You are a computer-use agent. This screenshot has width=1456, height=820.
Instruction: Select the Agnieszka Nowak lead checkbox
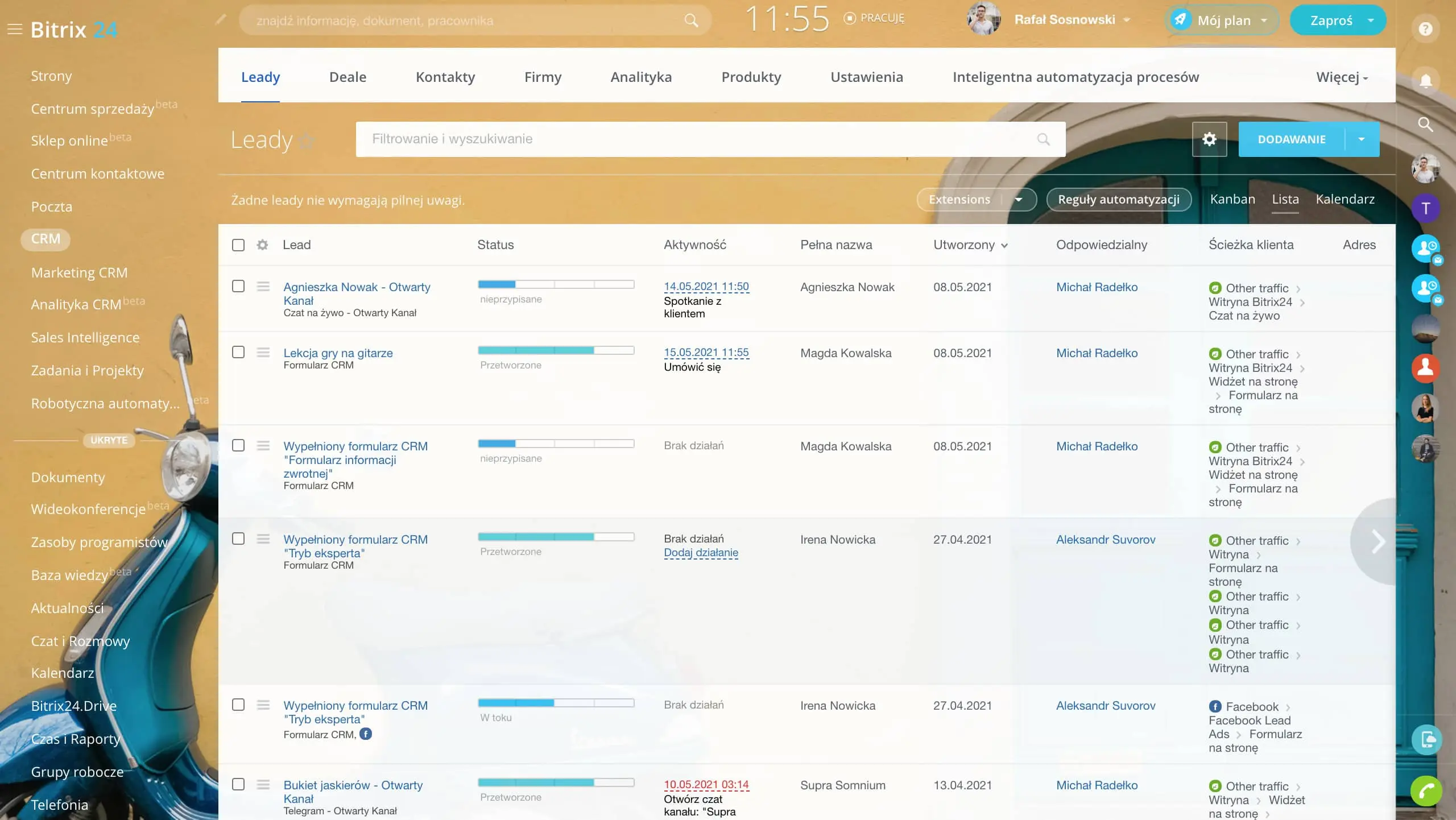[238, 286]
